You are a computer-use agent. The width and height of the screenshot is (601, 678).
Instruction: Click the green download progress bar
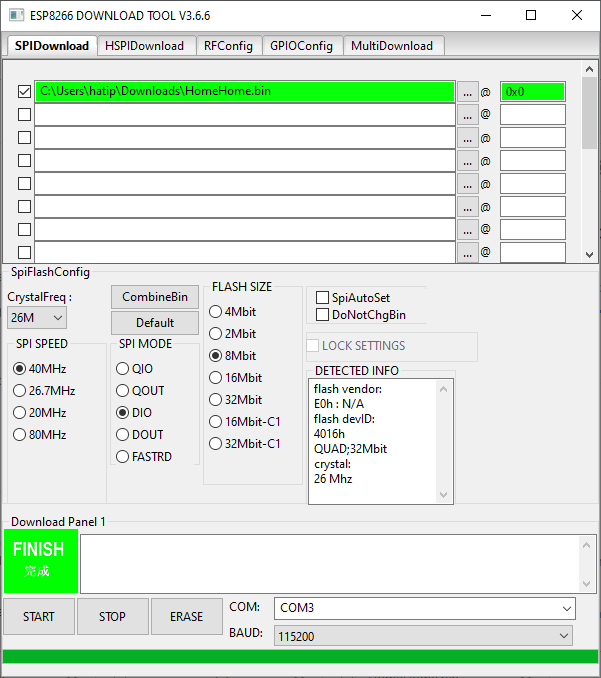click(x=300, y=656)
